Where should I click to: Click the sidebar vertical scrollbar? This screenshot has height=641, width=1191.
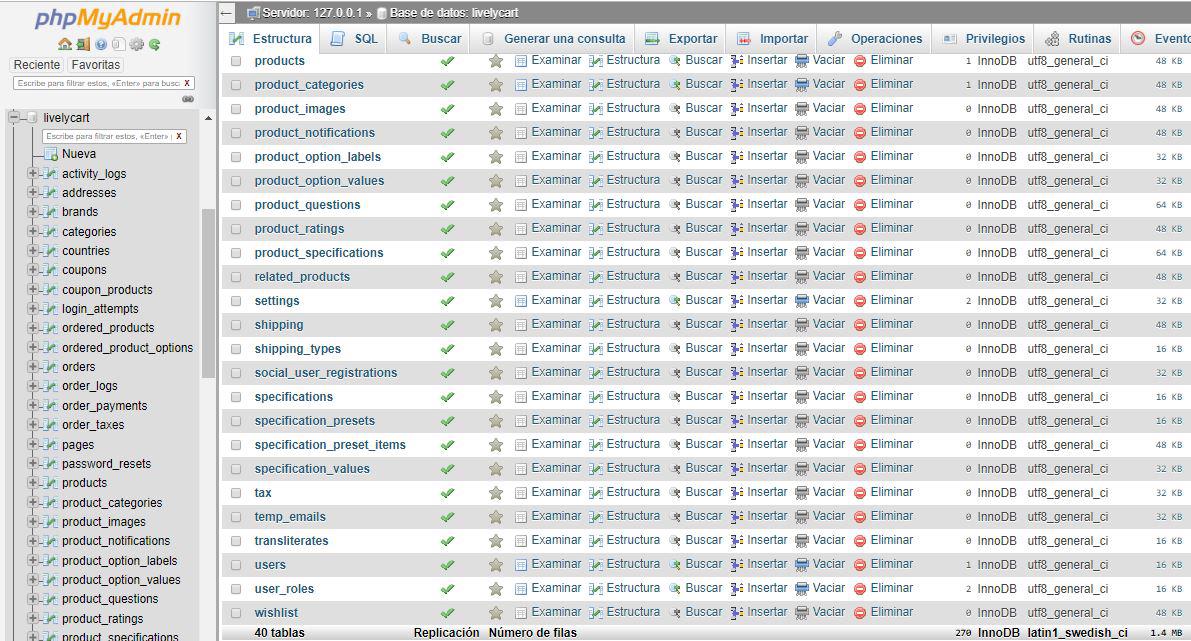(x=208, y=292)
